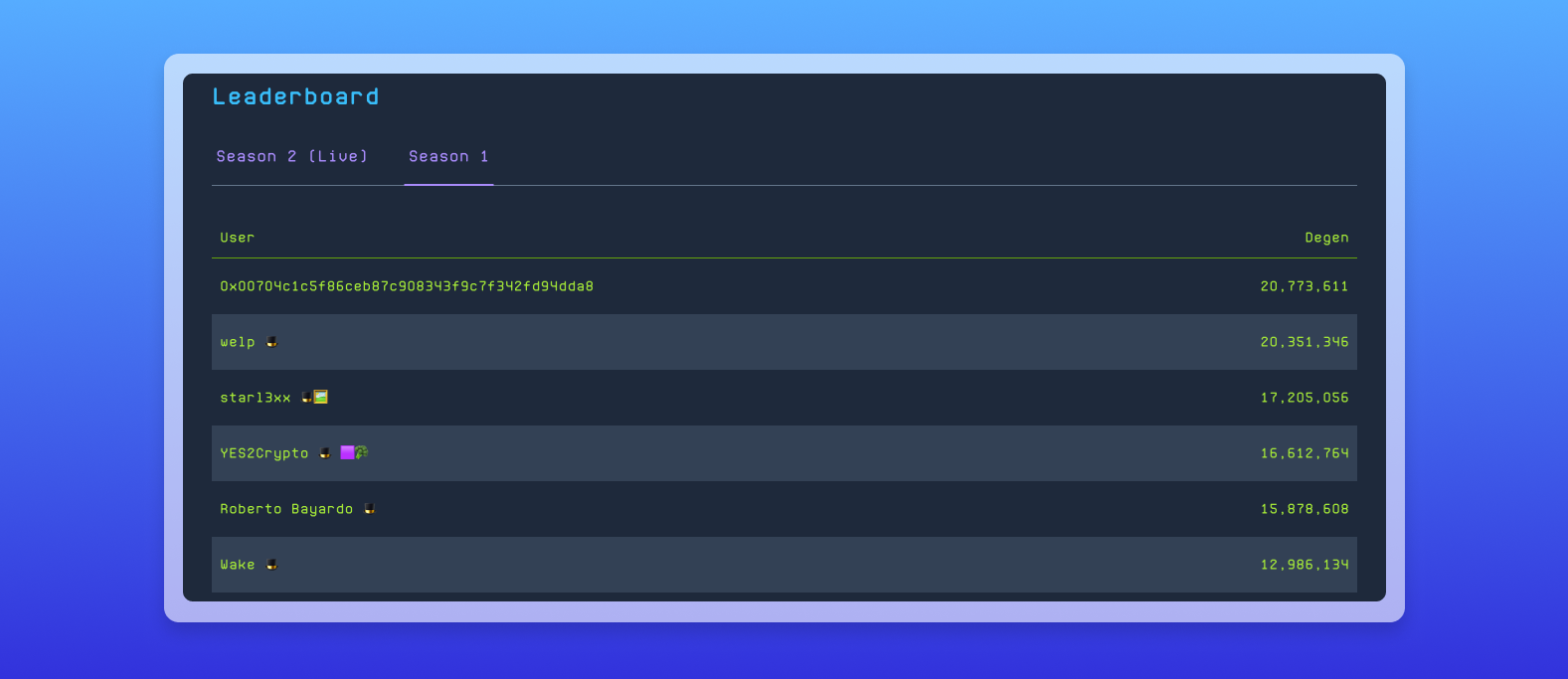Open the Wake user entry
Image resolution: width=1568 pixels, height=679 pixels.
tap(238, 565)
